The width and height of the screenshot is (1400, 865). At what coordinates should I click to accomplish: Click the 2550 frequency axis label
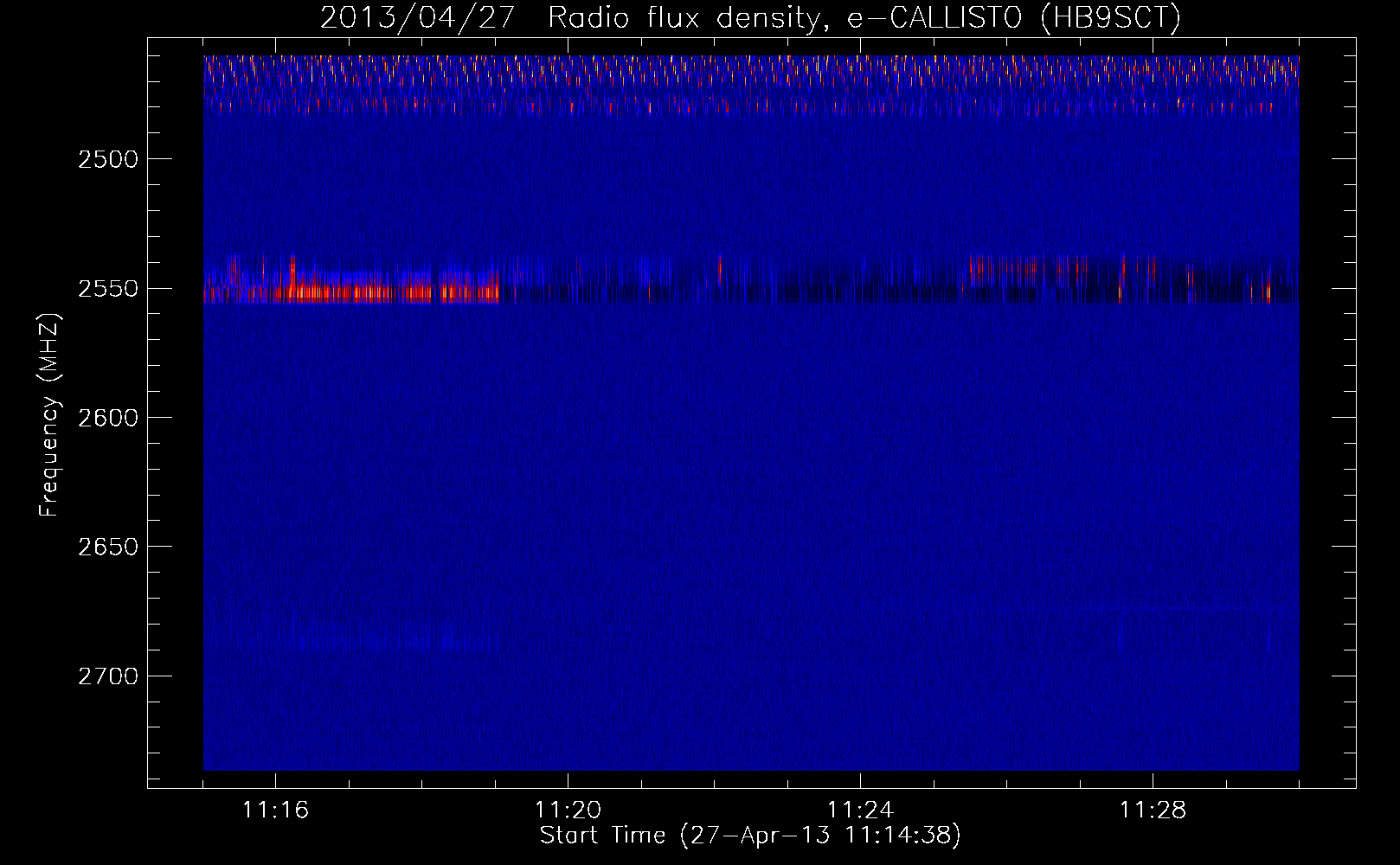(108, 289)
